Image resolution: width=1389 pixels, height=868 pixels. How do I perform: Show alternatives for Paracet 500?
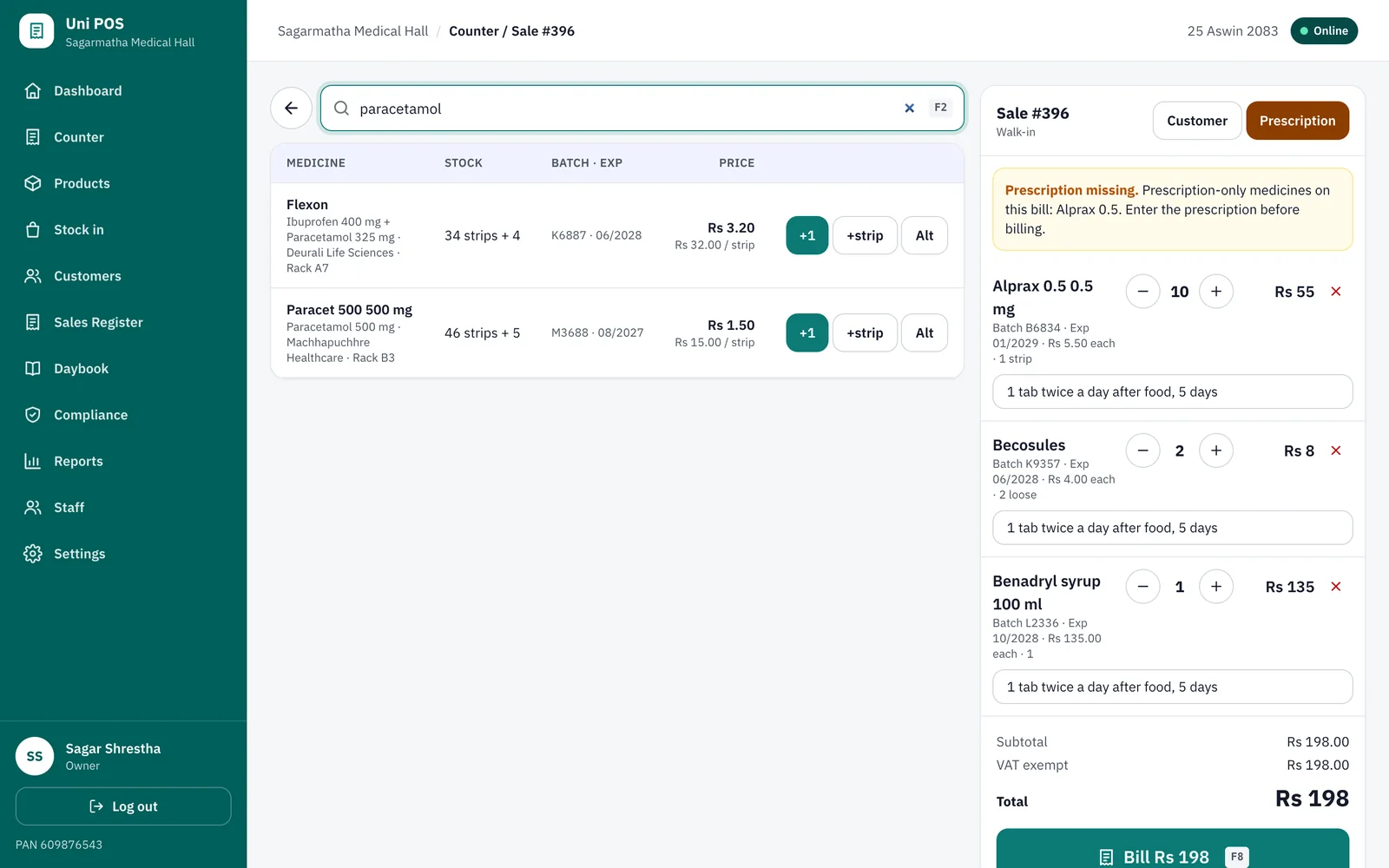(925, 332)
